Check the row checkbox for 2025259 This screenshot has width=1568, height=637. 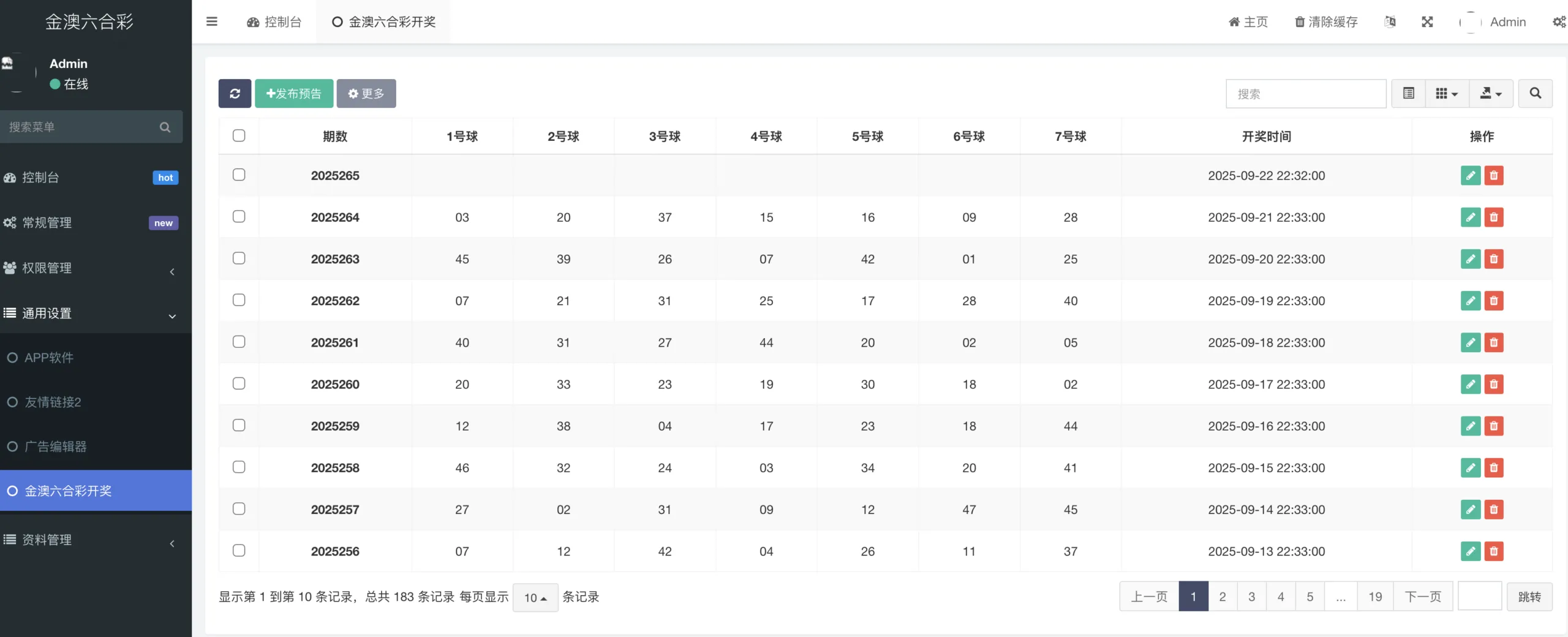(x=239, y=425)
